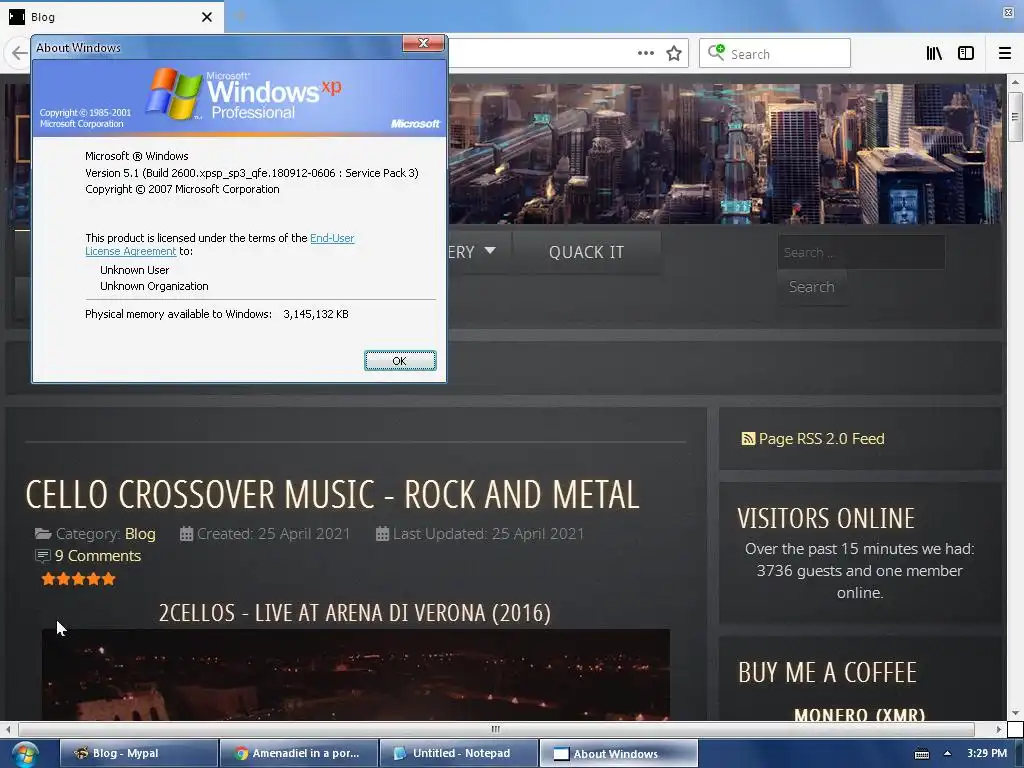Bookmark this page with the star icon
Screen dimensions: 1024x768
click(674, 54)
